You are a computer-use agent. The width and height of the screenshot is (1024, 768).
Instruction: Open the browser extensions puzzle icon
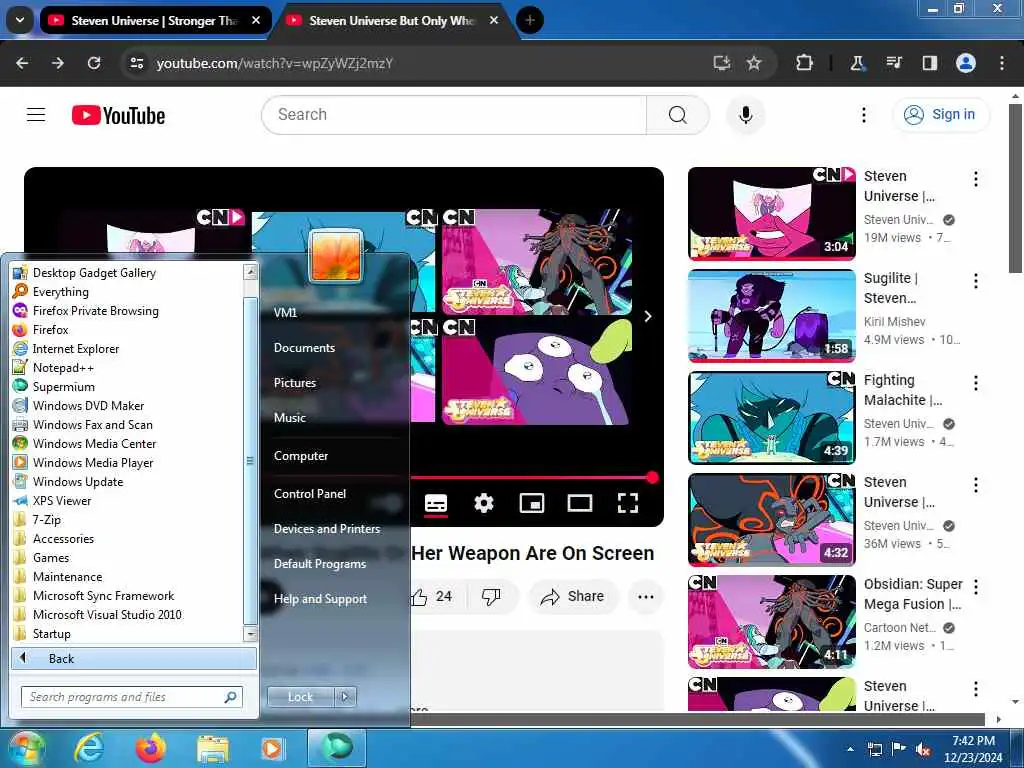(805, 63)
